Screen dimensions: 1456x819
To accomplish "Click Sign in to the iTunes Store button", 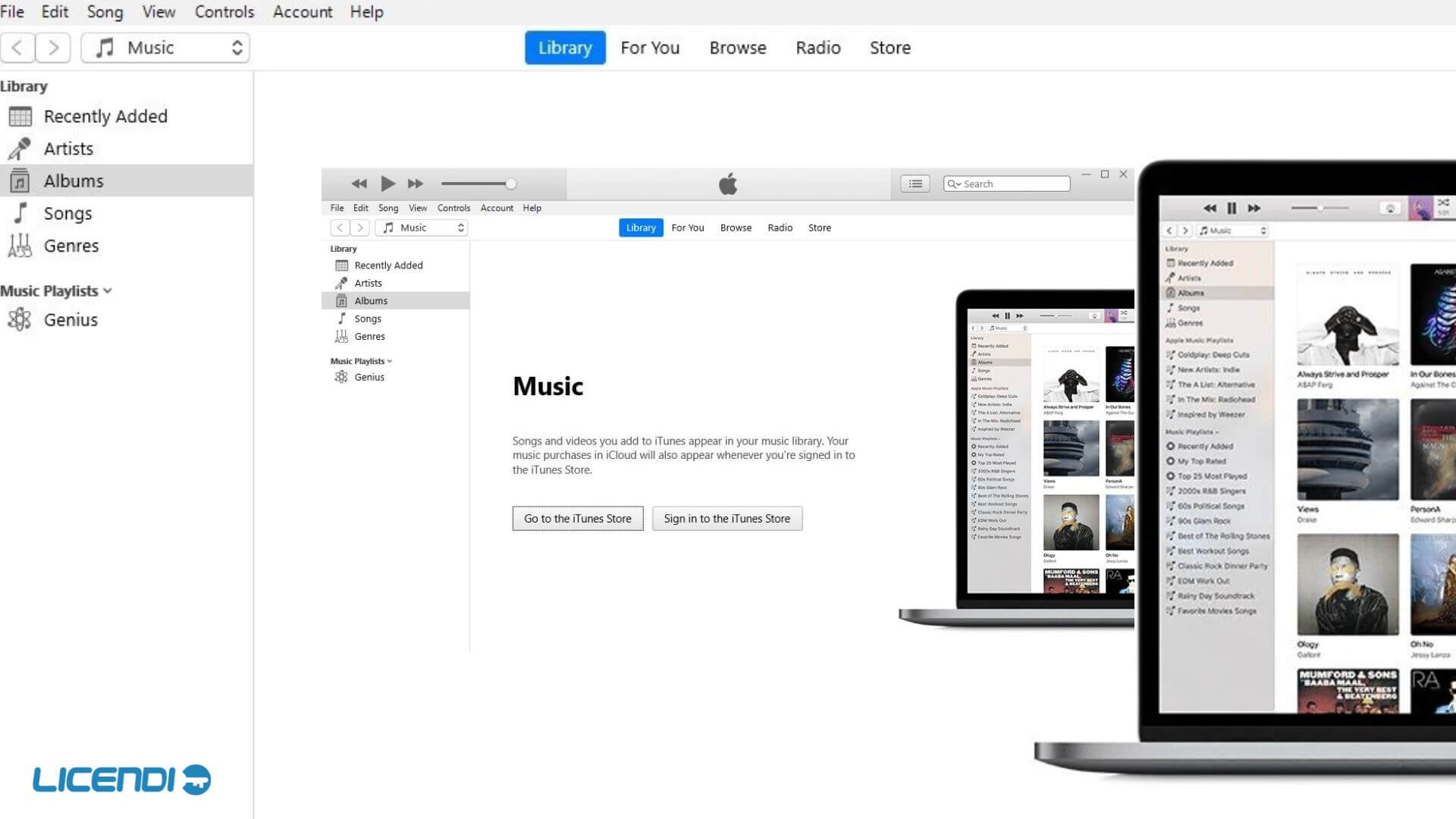I will [x=726, y=518].
